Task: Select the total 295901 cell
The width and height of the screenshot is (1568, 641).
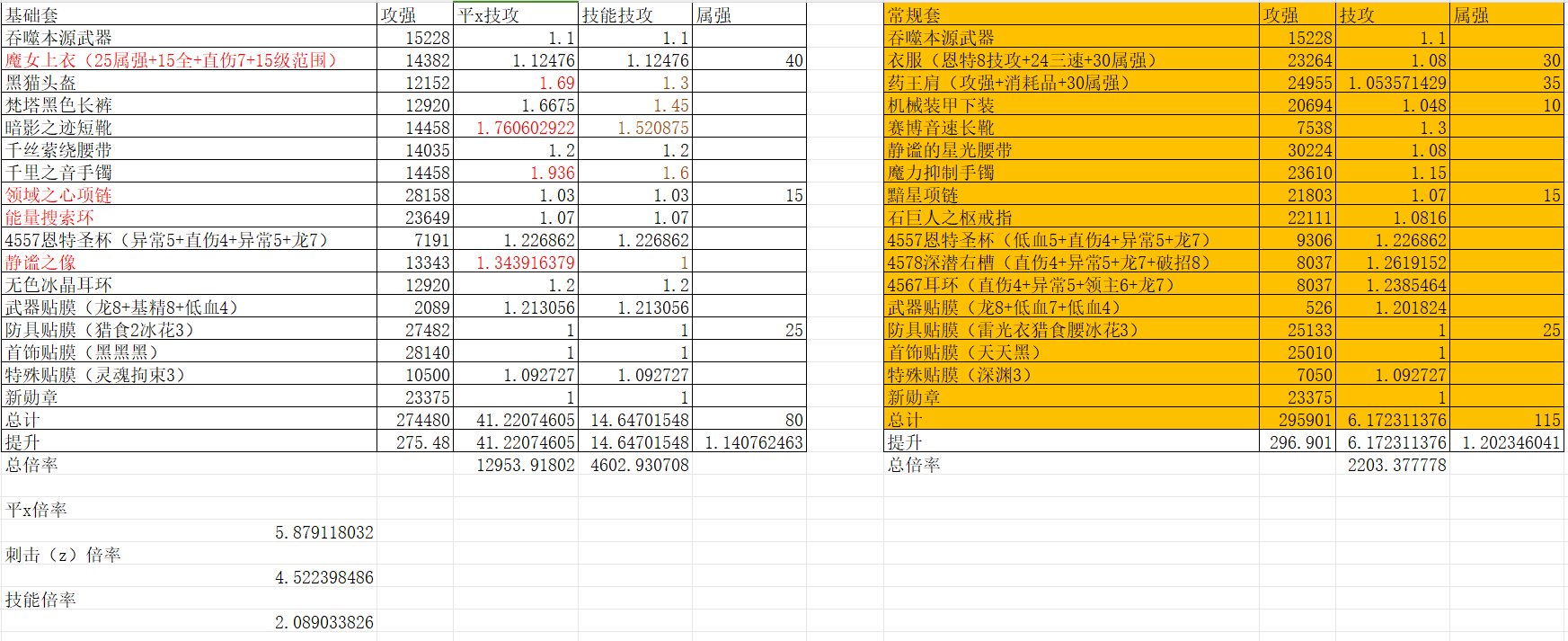Action: [1297, 420]
